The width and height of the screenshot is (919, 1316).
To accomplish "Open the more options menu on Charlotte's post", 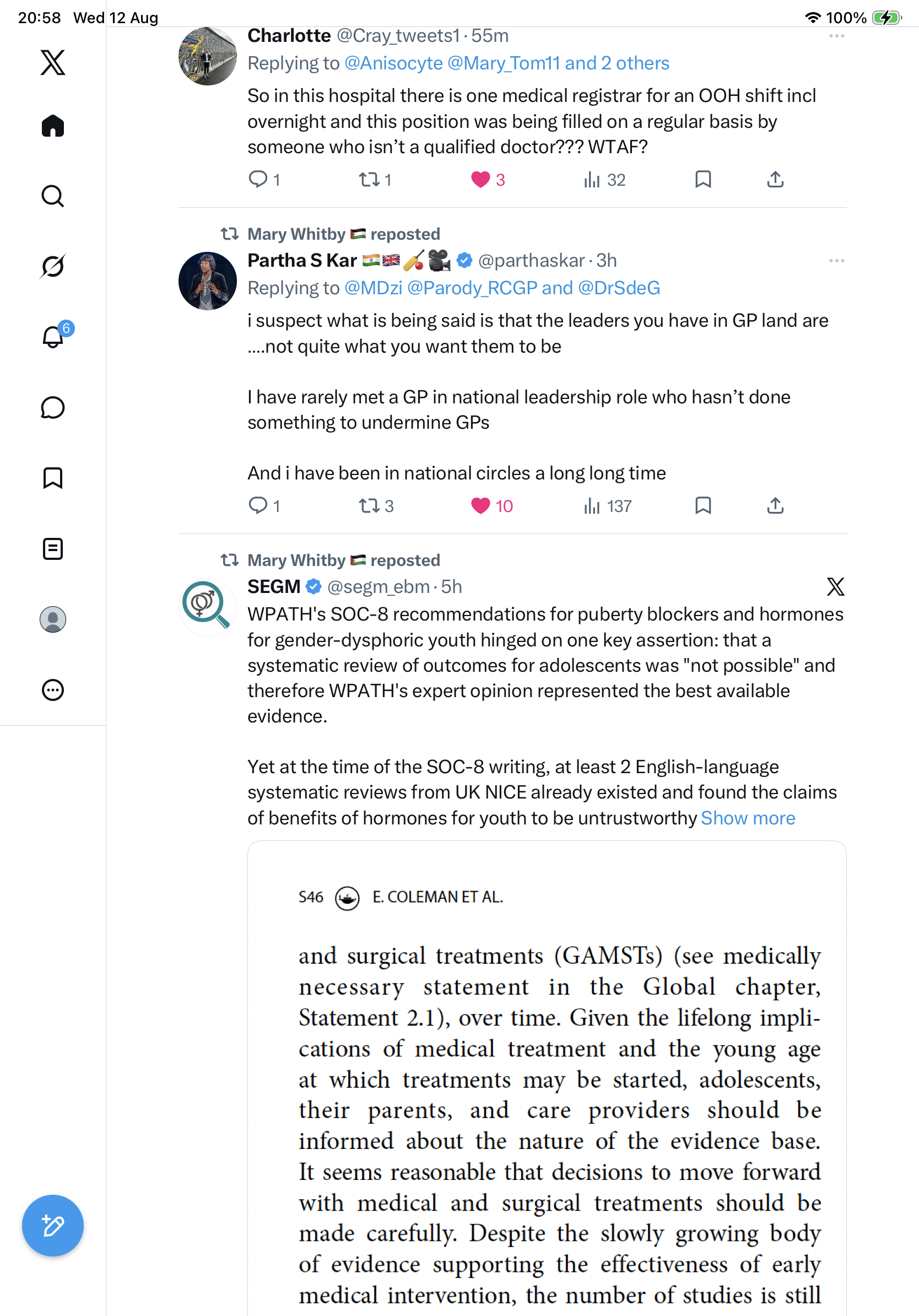I will click(836, 35).
